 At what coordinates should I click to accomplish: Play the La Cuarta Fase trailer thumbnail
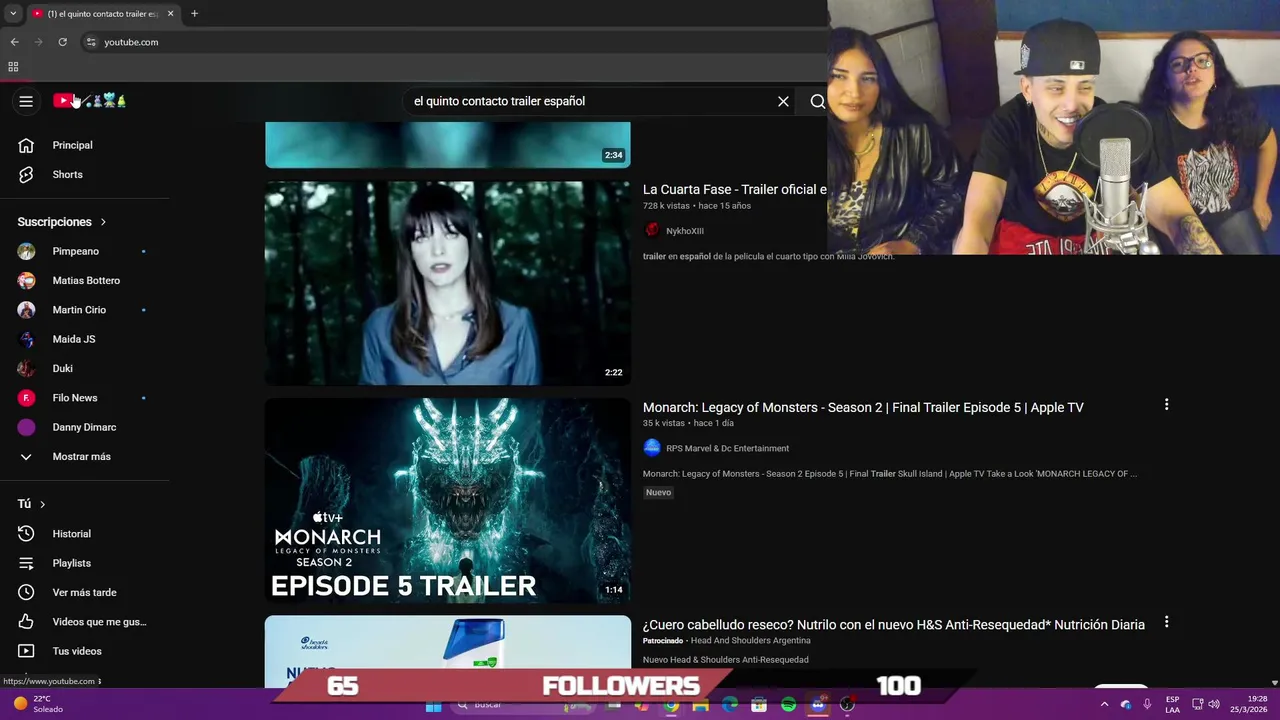point(448,283)
